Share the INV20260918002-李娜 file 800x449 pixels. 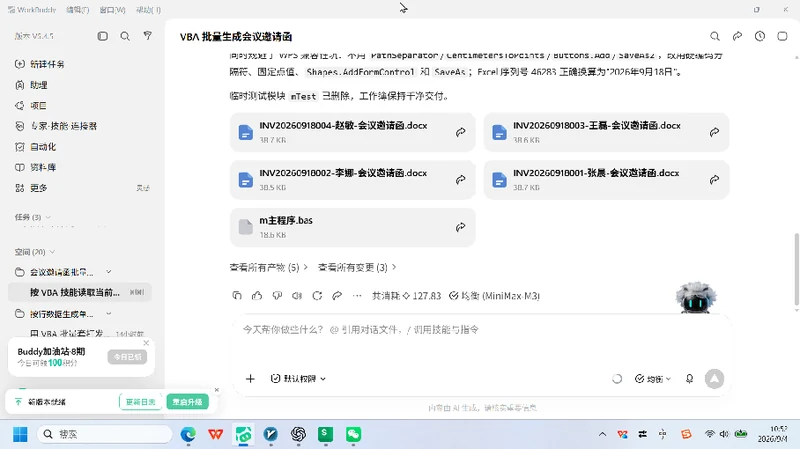[461, 180]
